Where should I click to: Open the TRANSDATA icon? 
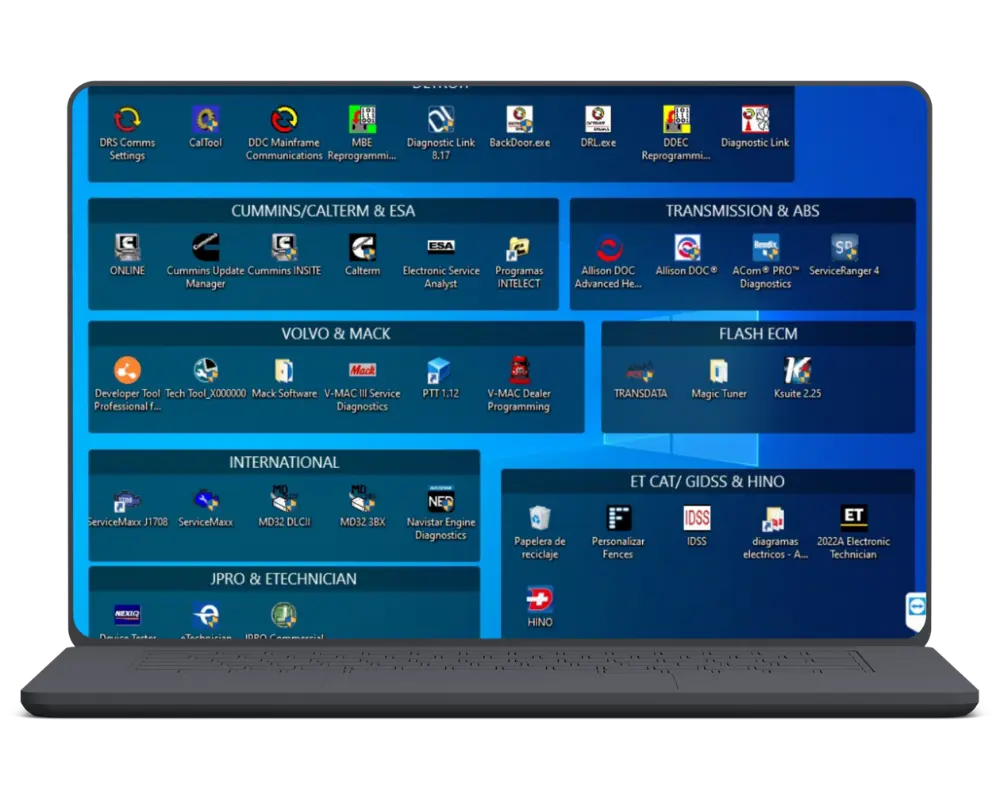pyautogui.click(x=640, y=371)
